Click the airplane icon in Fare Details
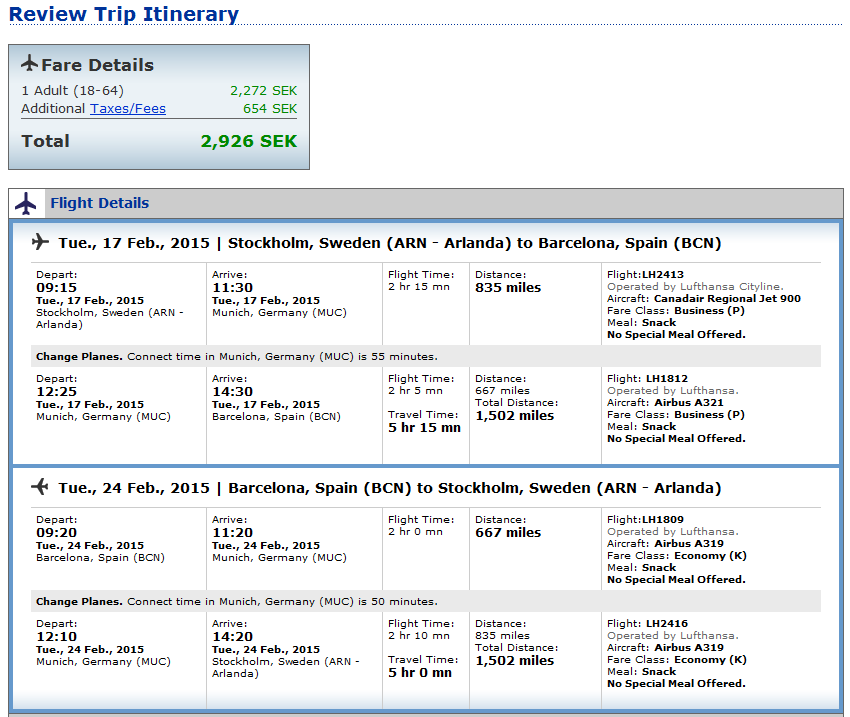This screenshot has width=850, height=717. pyautogui.click(x=29, y=64)
